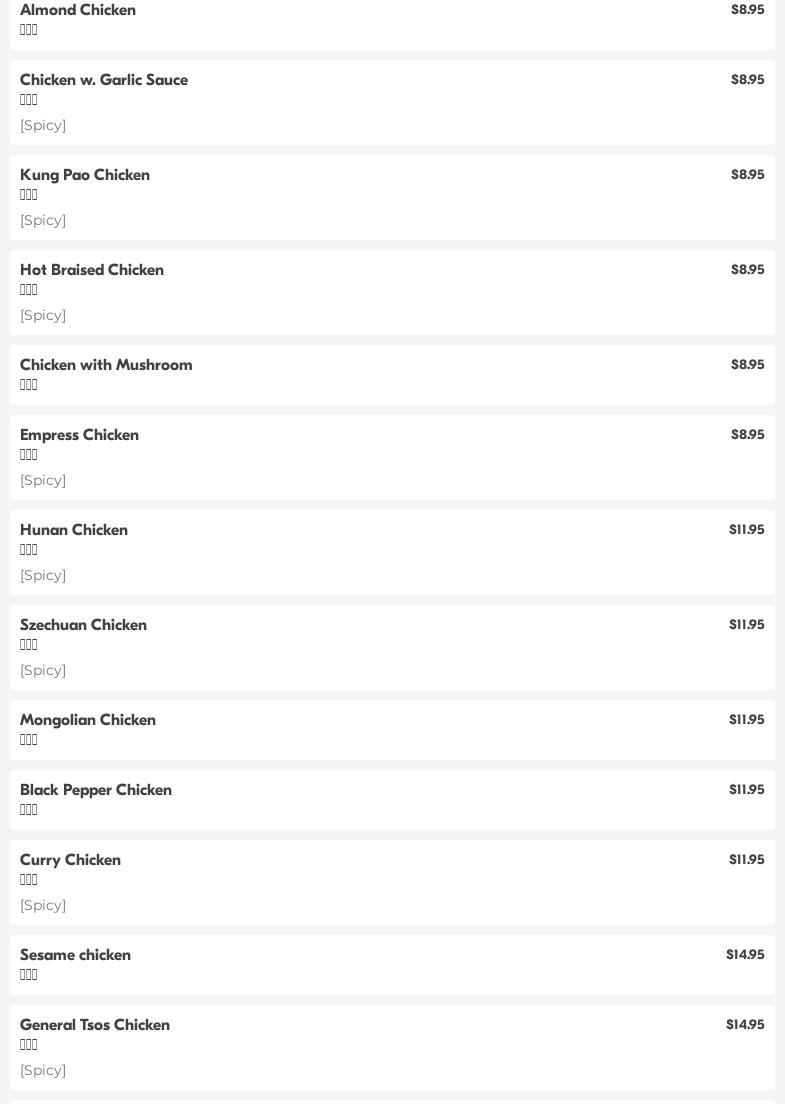This screenshot has width=785, height=1104.
Task: Open General Tsos Chicken item
Action: [x=95, y=1025]
